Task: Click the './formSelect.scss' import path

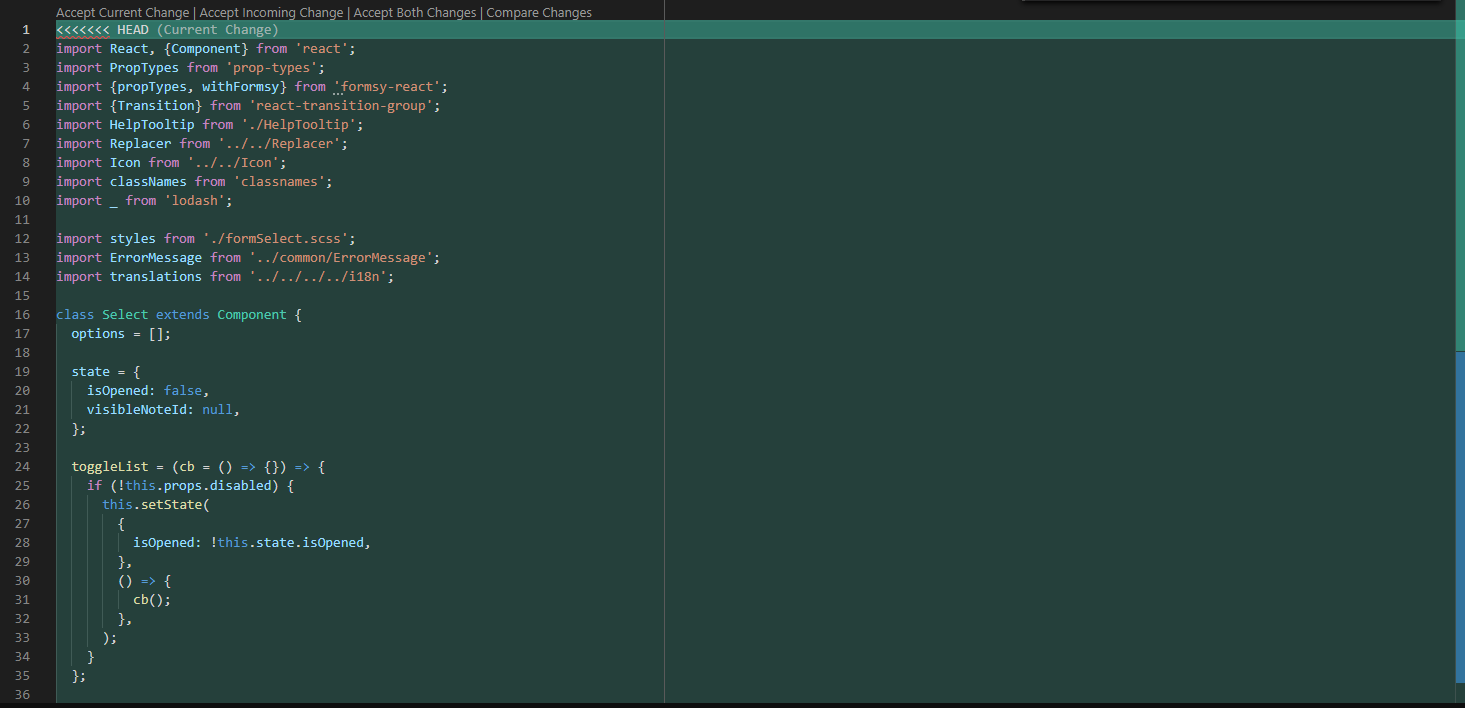Action: point(275,239)
